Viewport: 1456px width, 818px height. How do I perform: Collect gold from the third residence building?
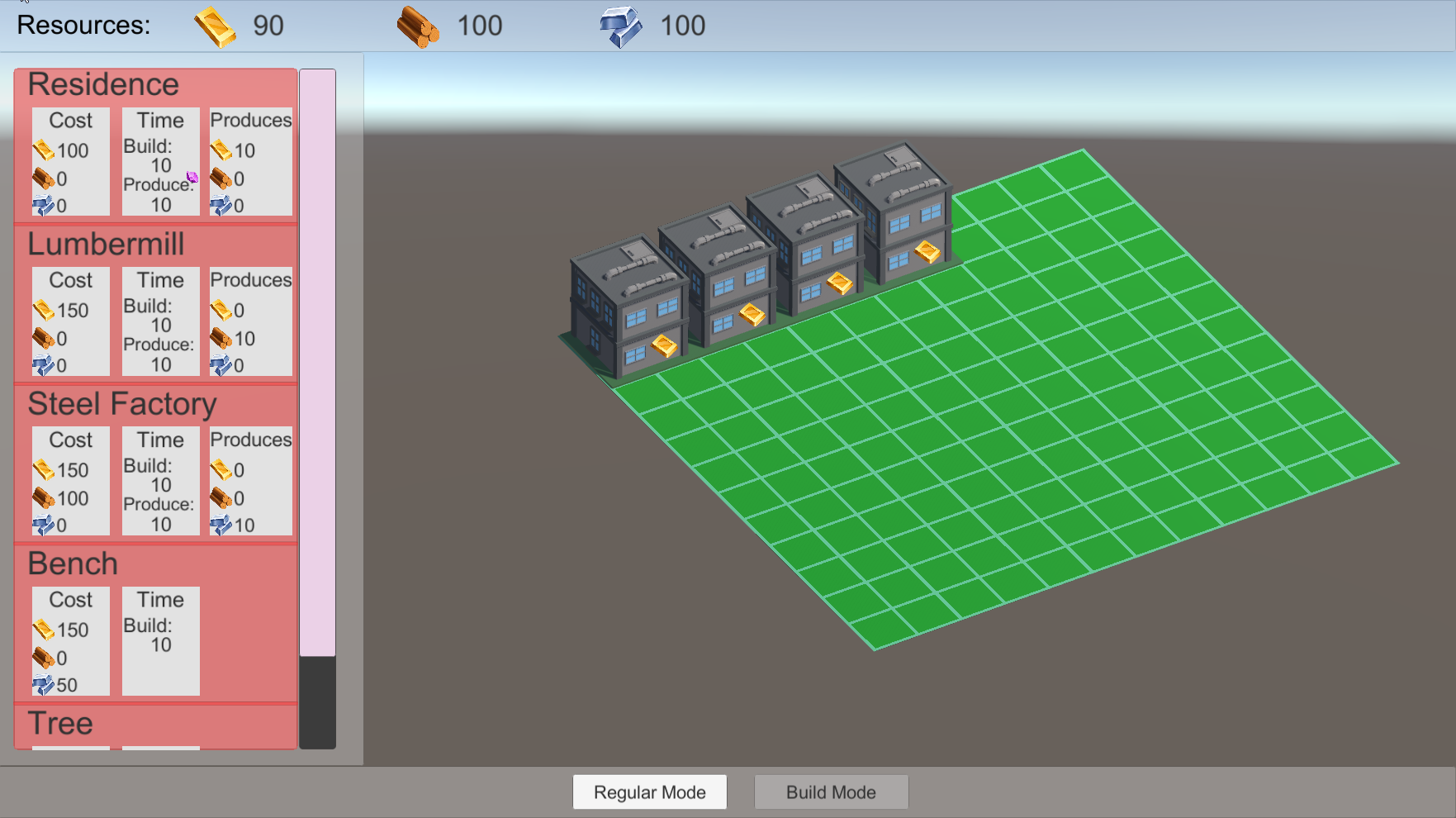[840, 283]
